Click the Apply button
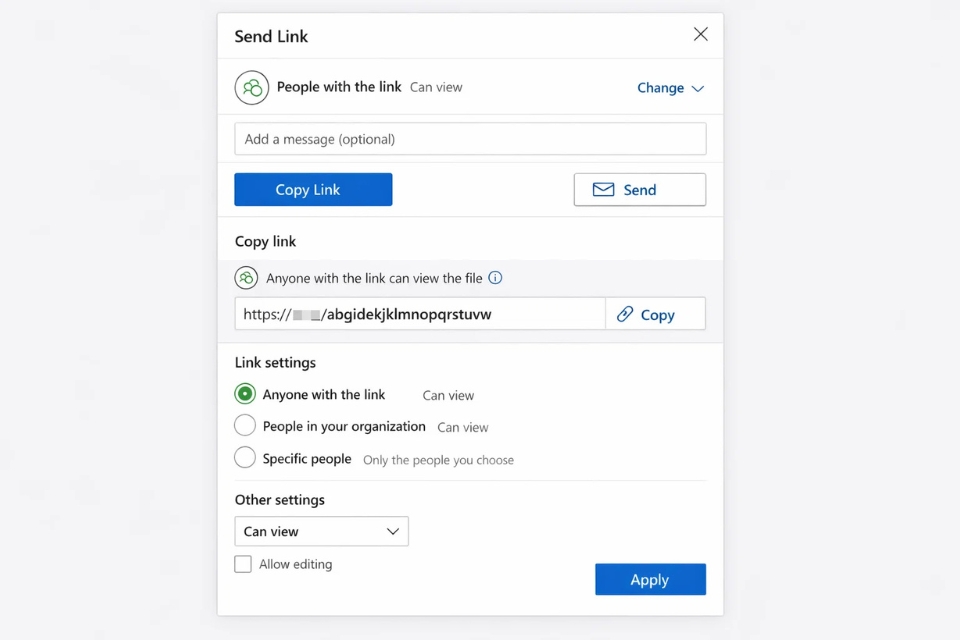Image resolution: width=960 pixels, height=640 pixels. click(x=650, y=579)
